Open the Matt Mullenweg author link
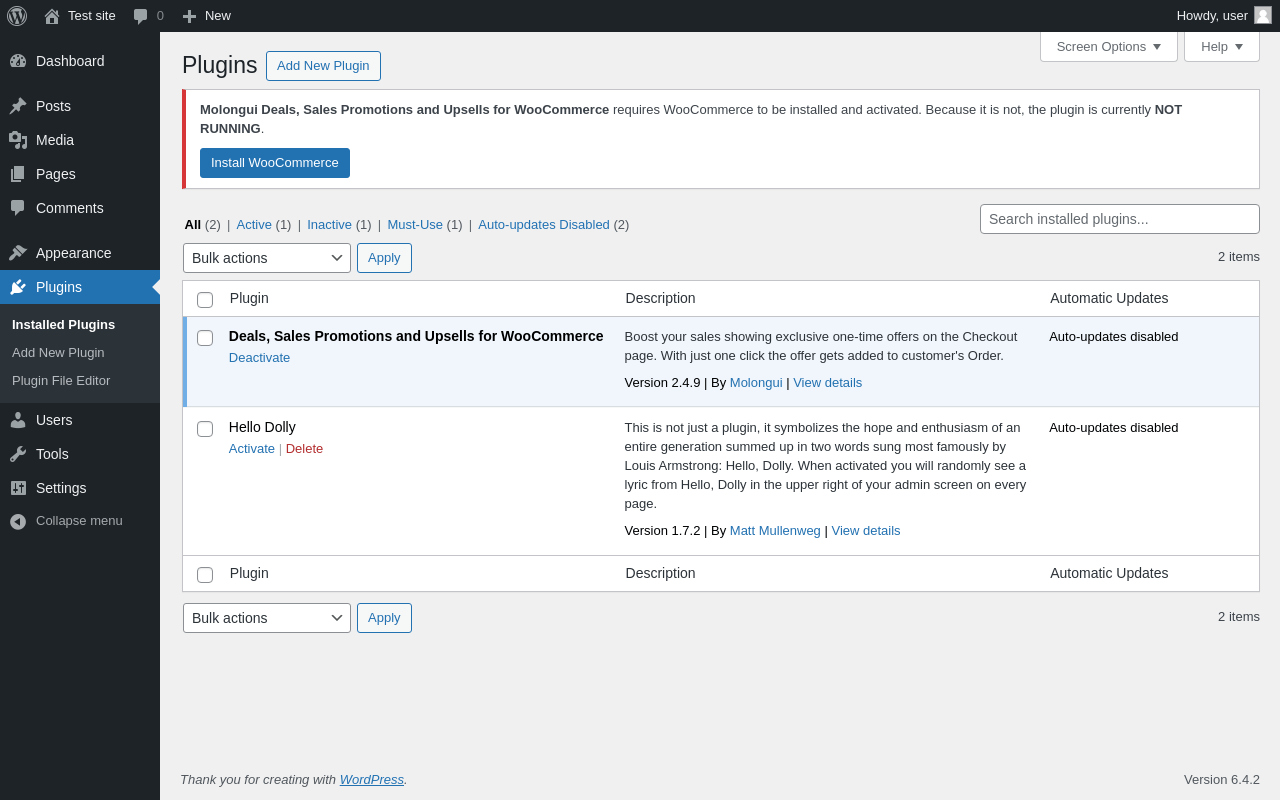 pos(775,531)
